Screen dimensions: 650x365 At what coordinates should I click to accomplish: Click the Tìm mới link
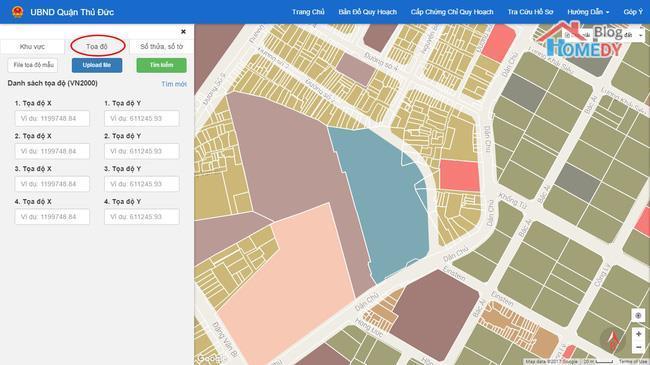[x=174, y=84]
